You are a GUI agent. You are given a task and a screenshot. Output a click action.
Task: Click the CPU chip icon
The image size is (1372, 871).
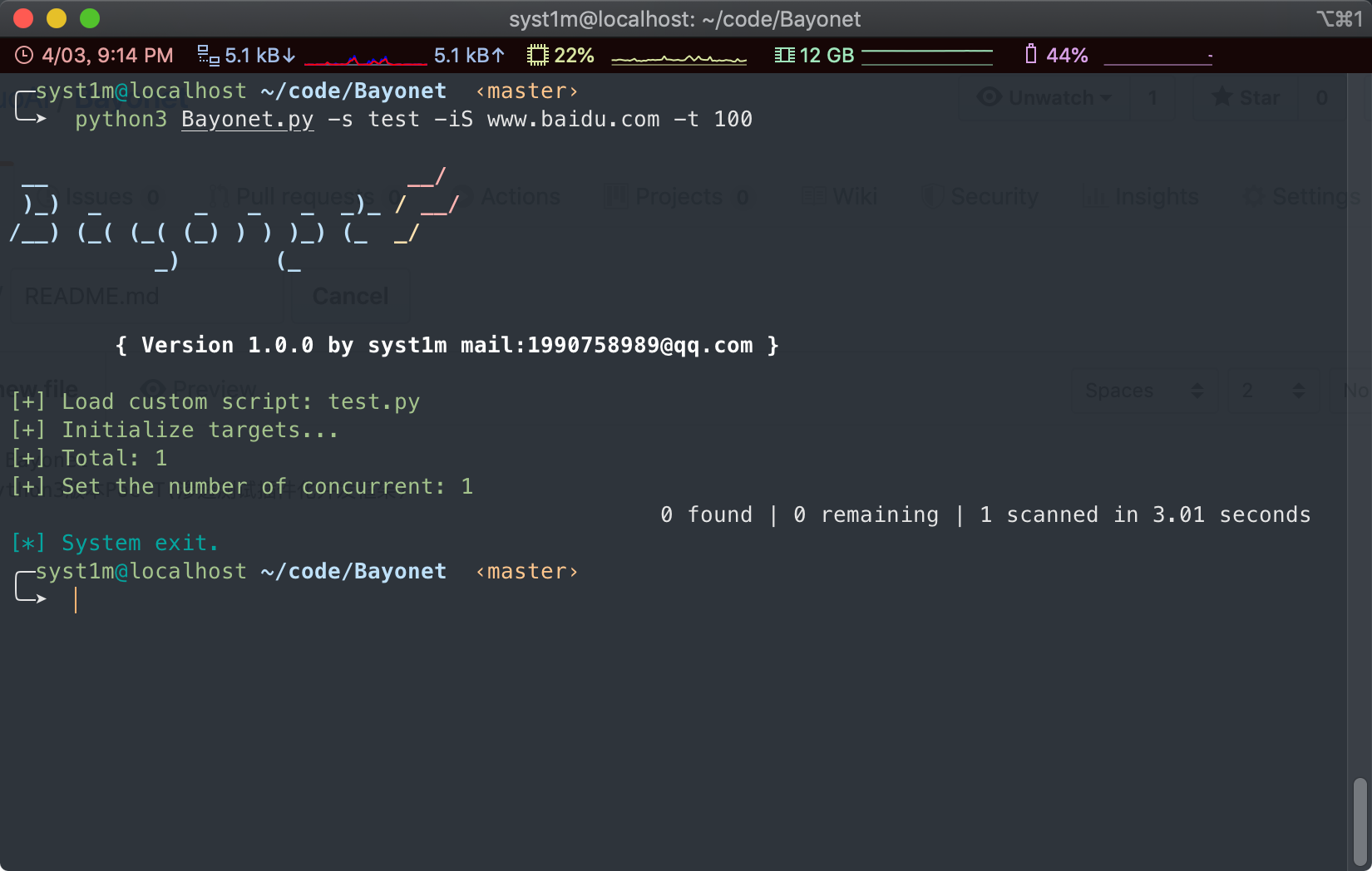pyautogui.click(x=537, y=56)
